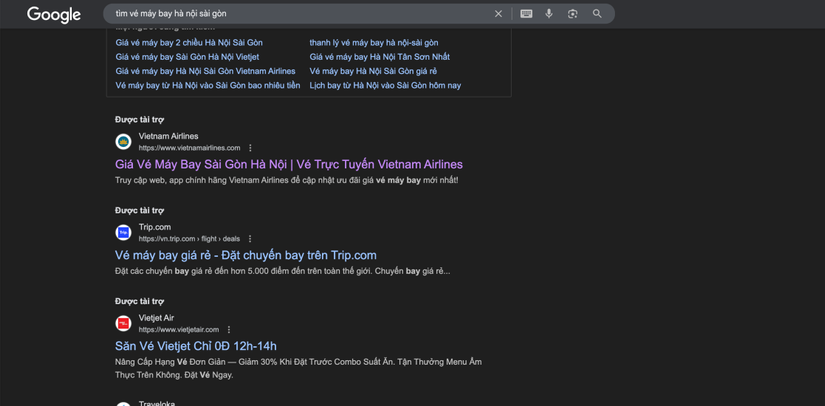The height and width of the screenshot is (406, 825).
Task: Select 'Giá vé máy bay 2 chiều Hà Nội Sài Gòn'
Action: (189, 43)
